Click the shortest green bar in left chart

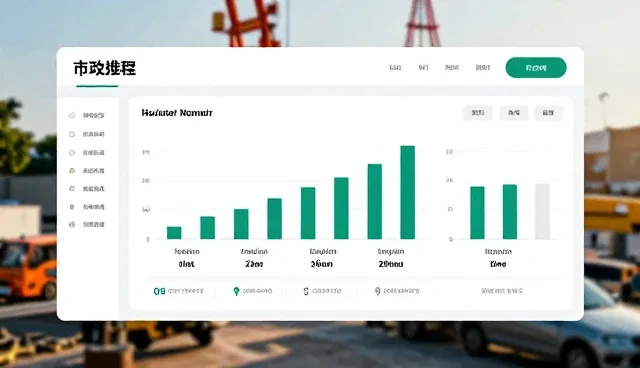point(174,233)
